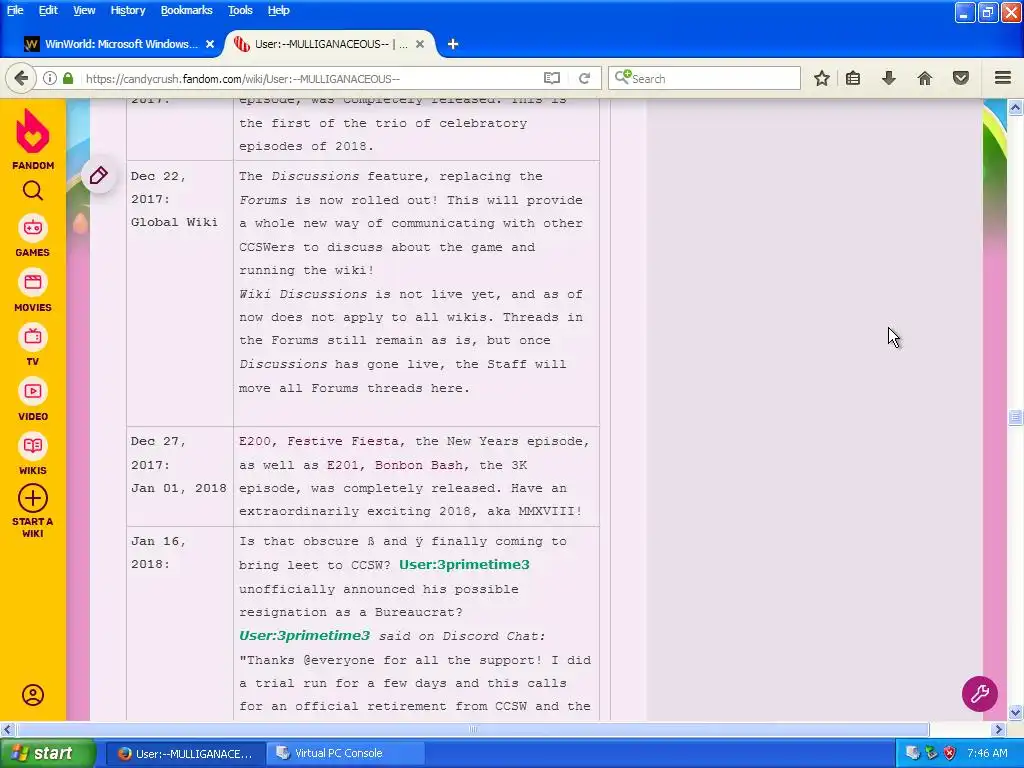
Task: Minimize the Firefox window
Action: (965, 12)
